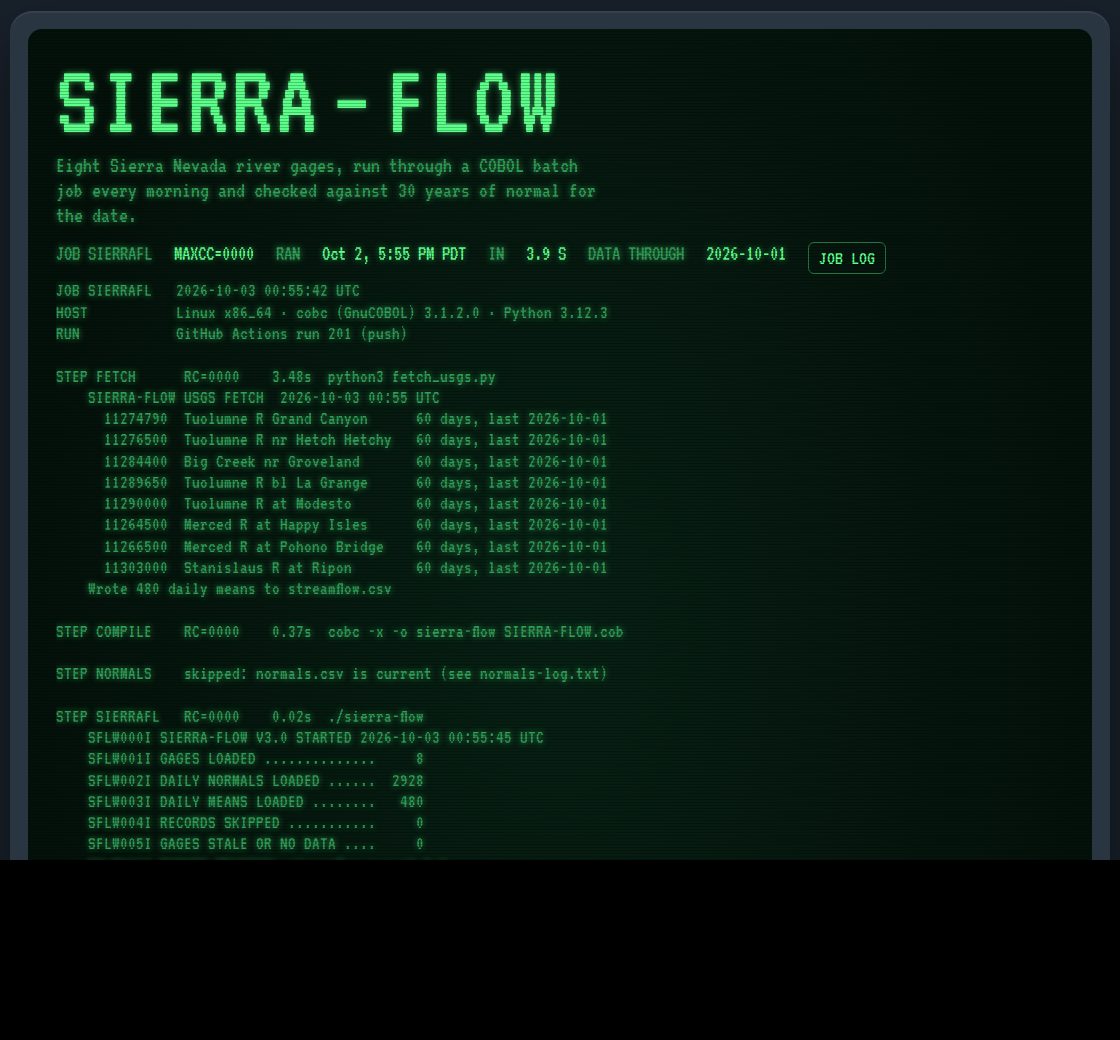
Task: Open the JOB LOG button
Action: (846, 258)
